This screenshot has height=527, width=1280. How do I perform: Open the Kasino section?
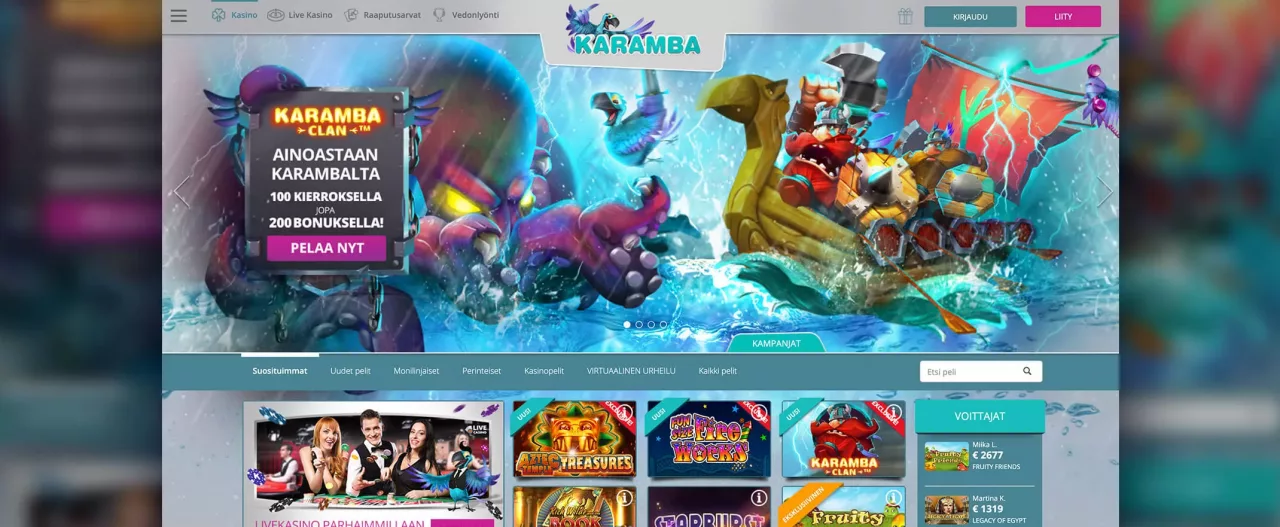234,16
